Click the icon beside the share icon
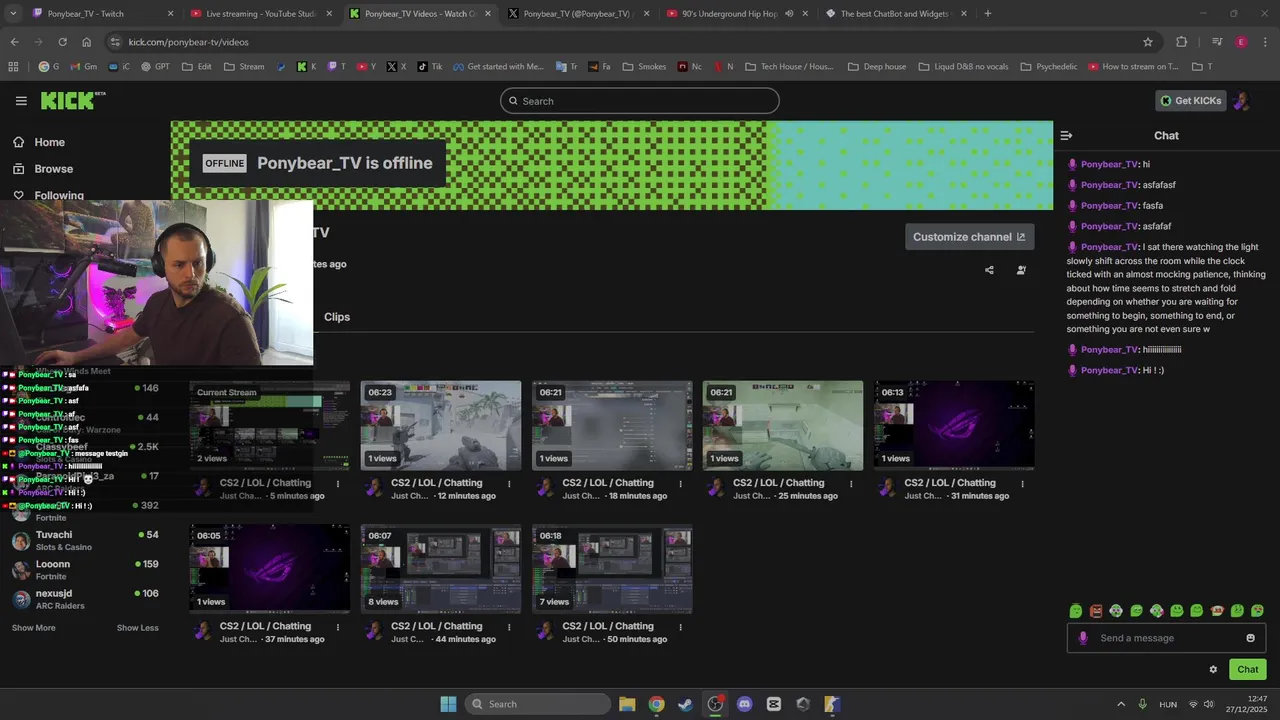Screen dimensions: 1280x720 point(1021,270)
